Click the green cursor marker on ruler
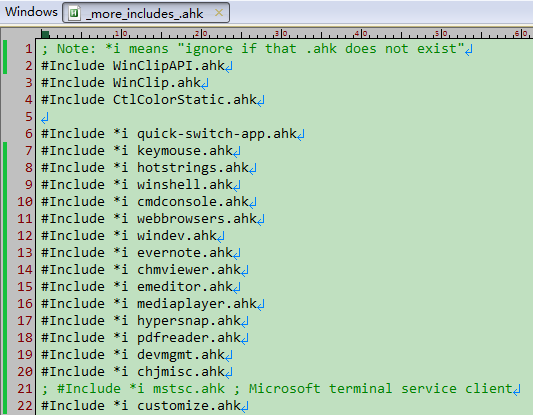Viewport: 533px width, 415px height. 45,34
